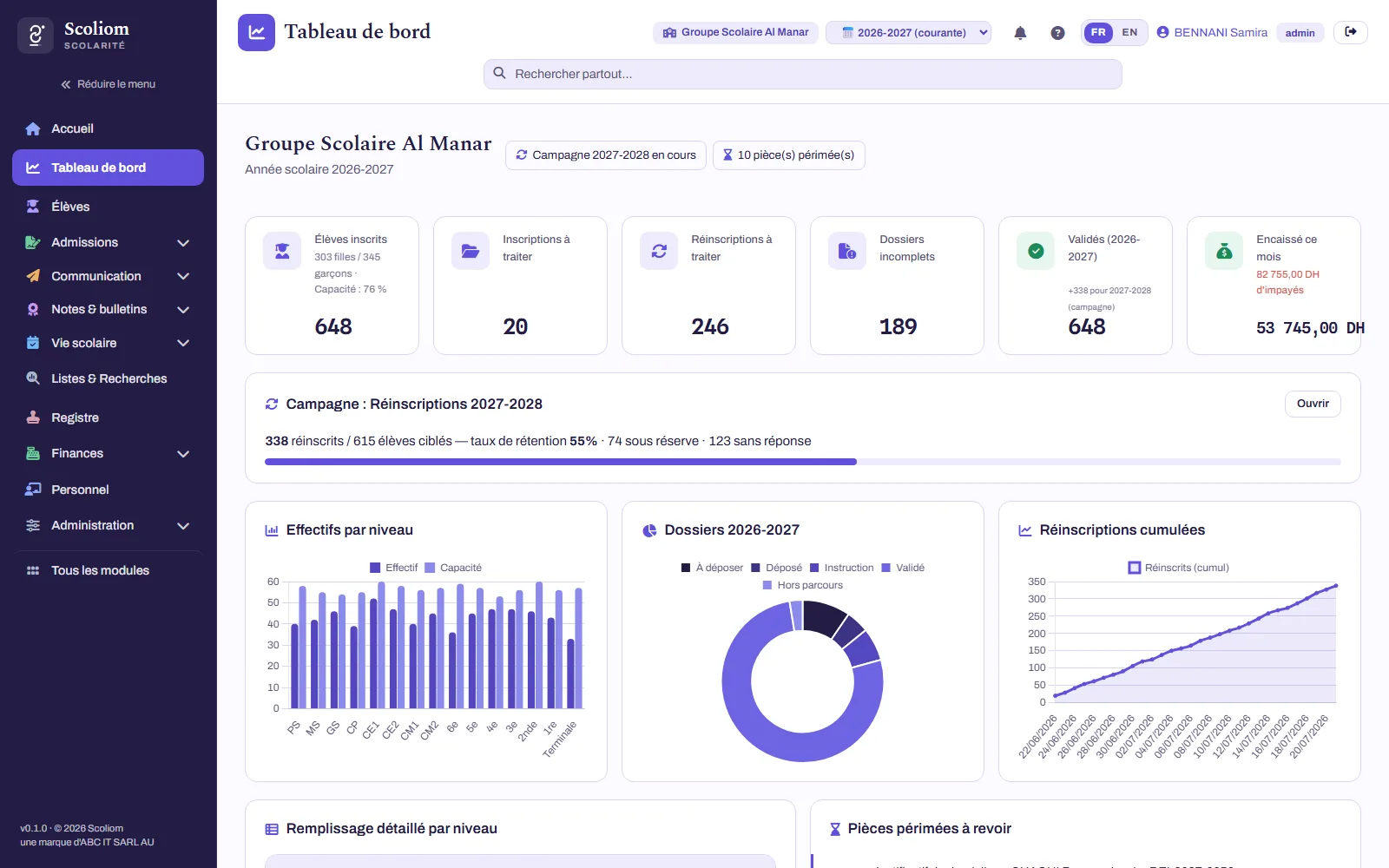
Task: Open the help question mark icon
Action: pos(1057,33)
